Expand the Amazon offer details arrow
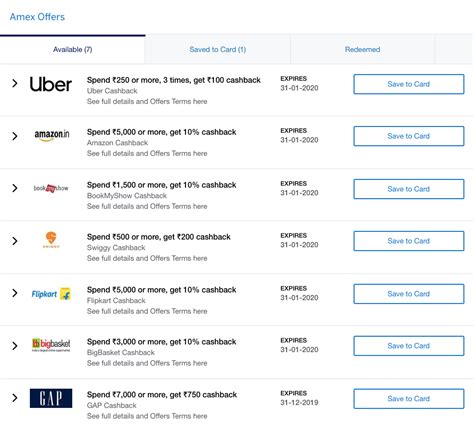This screenshot has height=431, width=474. pyautogui.click(x=15, y=136)
